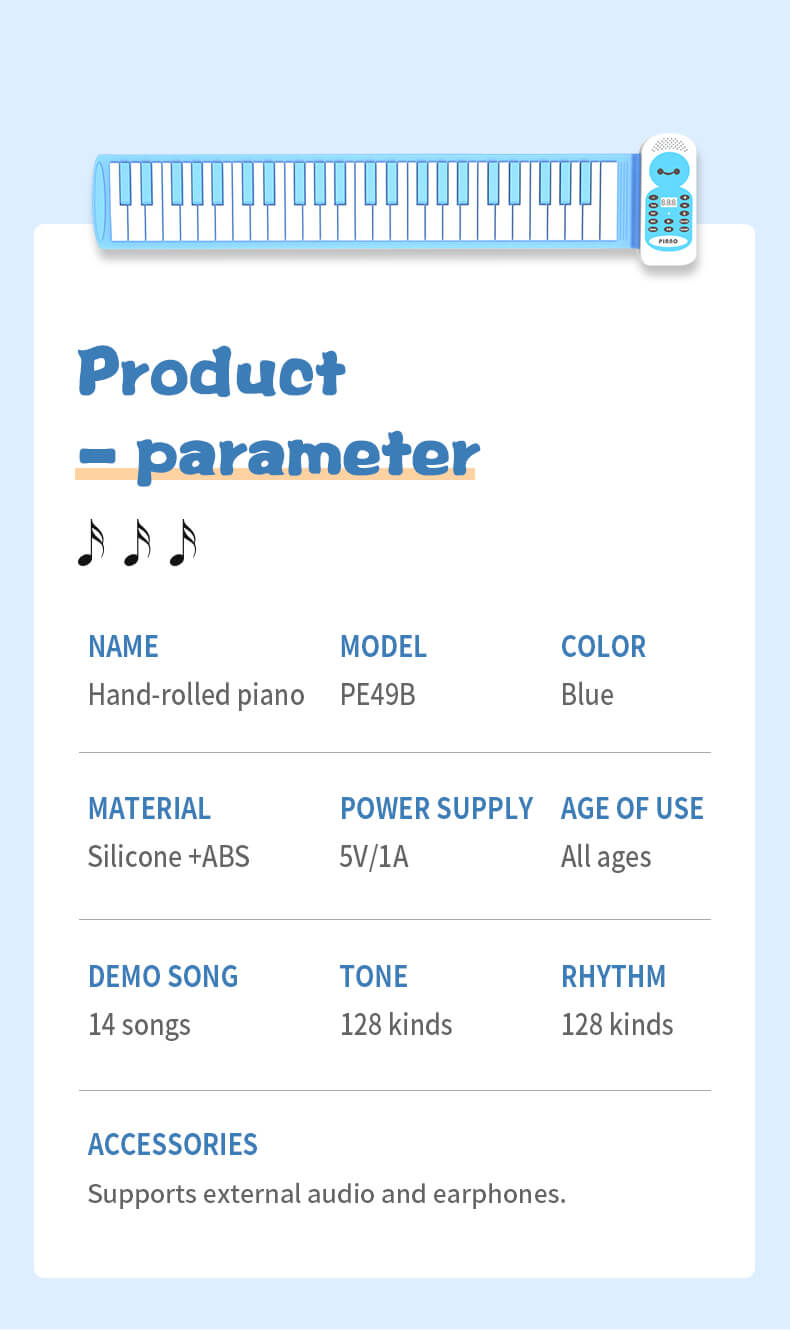Select the NAME label
Screen dimensions: 790x1330
click(x=123, y=646)
